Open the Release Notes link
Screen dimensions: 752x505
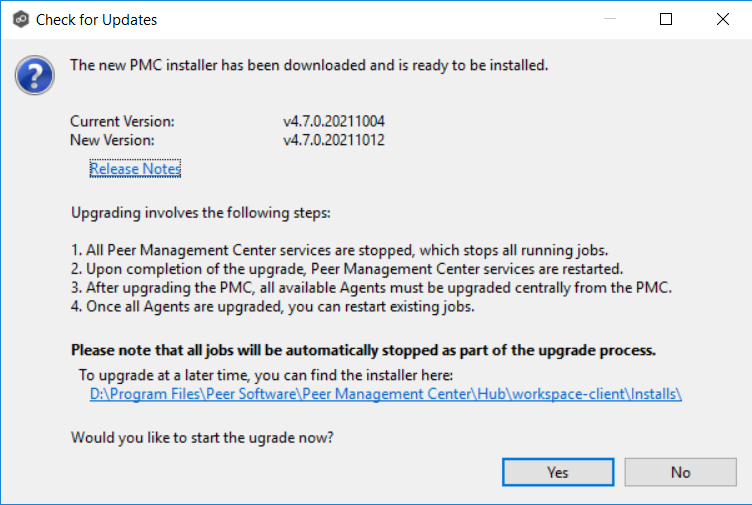tap(135, 169)
